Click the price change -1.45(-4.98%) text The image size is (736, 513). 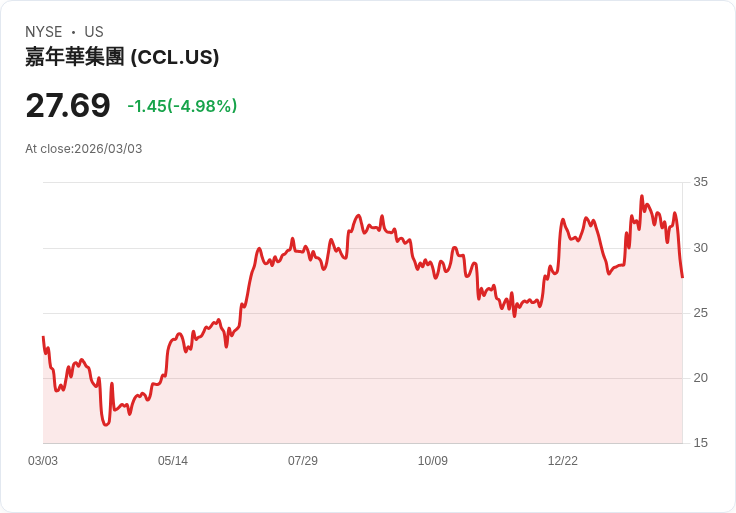(x=182, y=106)
